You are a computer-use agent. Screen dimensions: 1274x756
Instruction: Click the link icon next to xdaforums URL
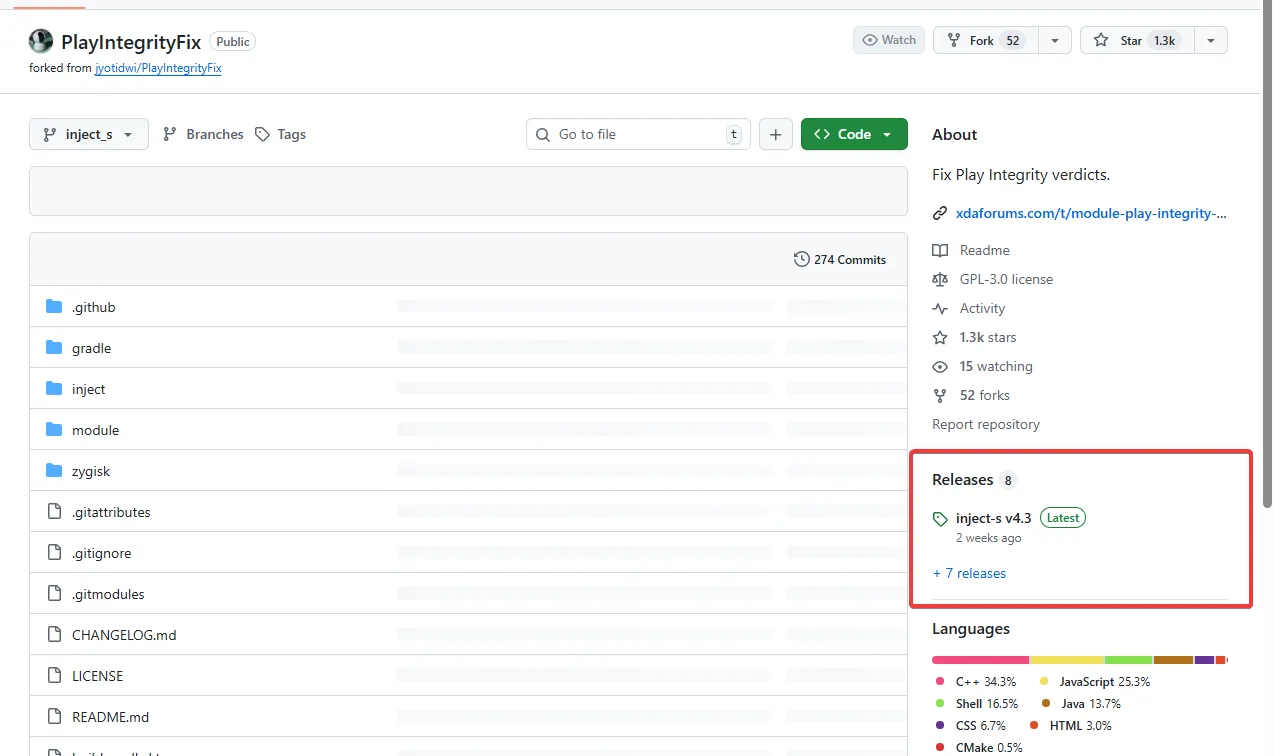pyautogui.click(x=940, y=213)
